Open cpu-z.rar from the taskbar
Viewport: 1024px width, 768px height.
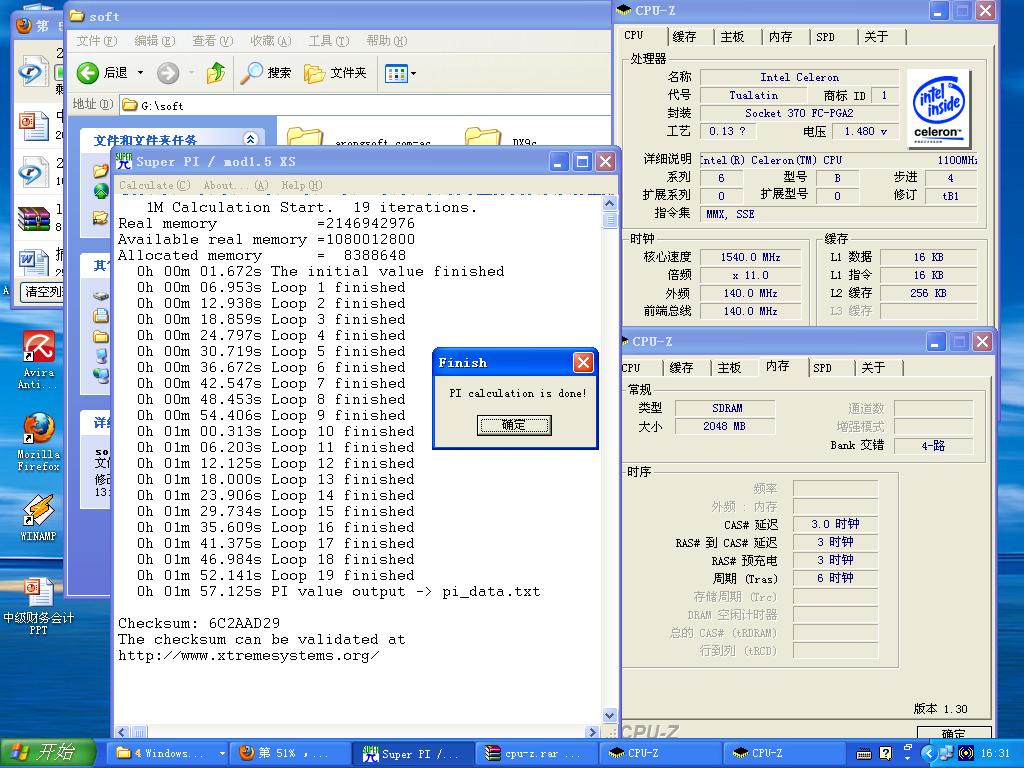click(536, 754)
